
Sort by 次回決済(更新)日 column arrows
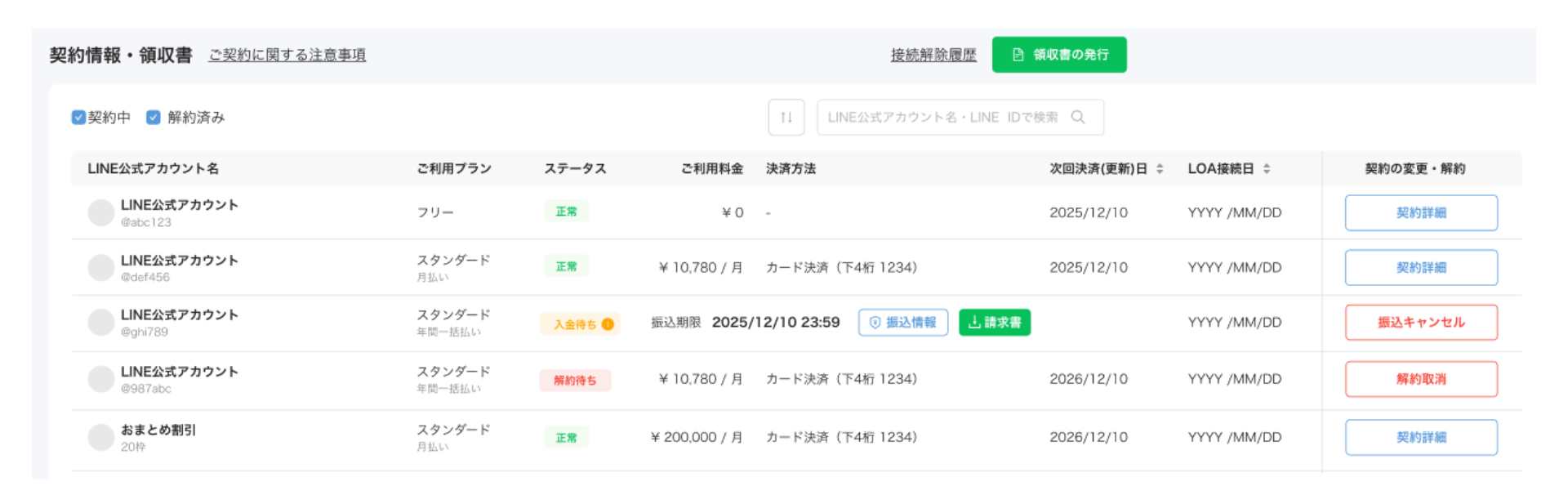click(1160, 169)
